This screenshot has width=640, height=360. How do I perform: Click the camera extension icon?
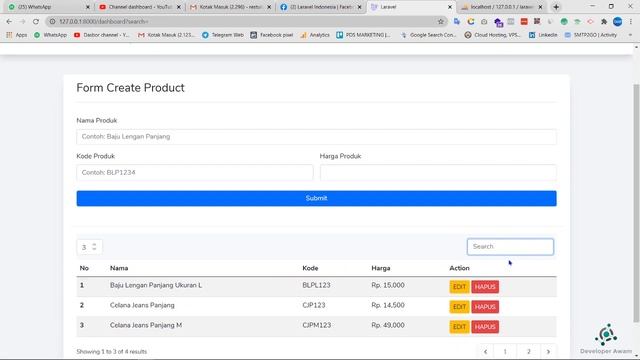[484, 22]
